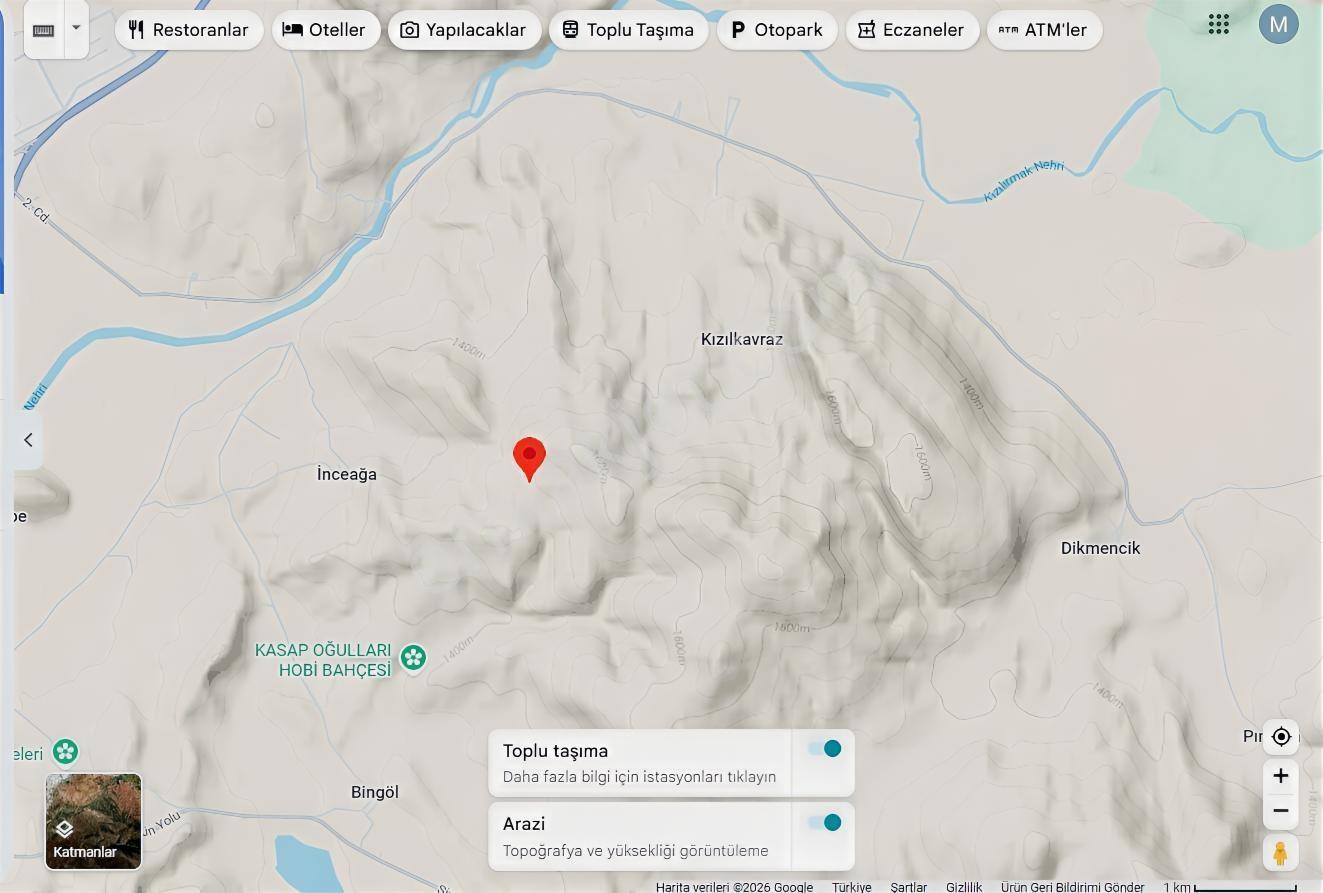Click the Kızılkavraz place label

coord(742,340)
